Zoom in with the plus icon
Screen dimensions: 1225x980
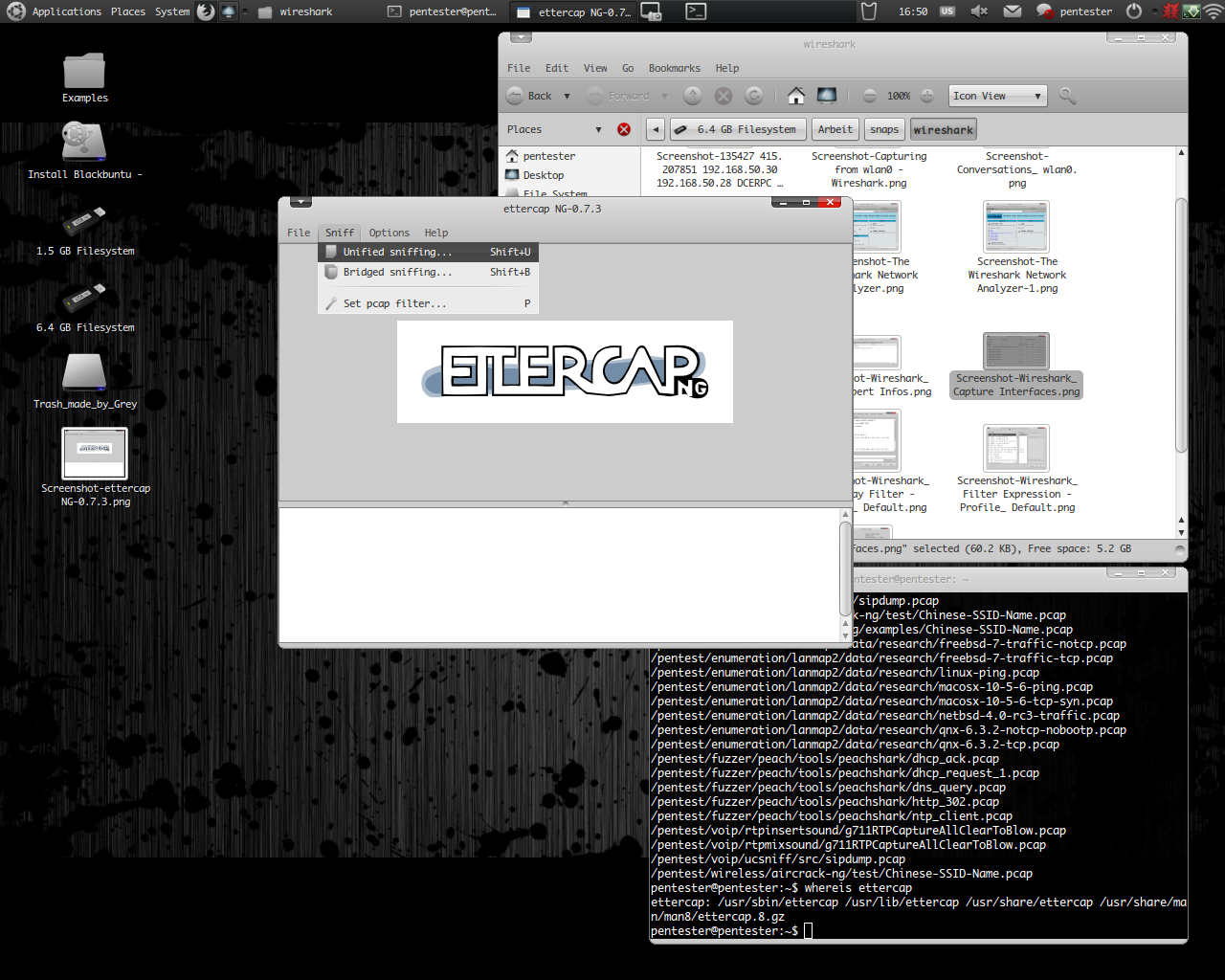pos(926,96)
